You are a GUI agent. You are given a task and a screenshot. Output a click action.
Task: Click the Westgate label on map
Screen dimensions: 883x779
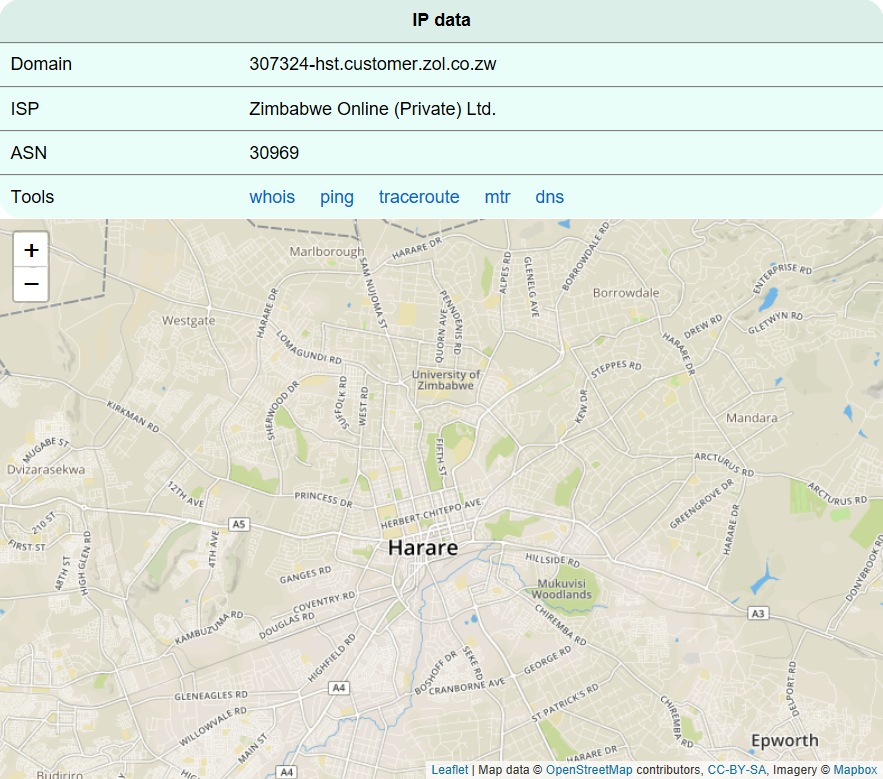188,320
